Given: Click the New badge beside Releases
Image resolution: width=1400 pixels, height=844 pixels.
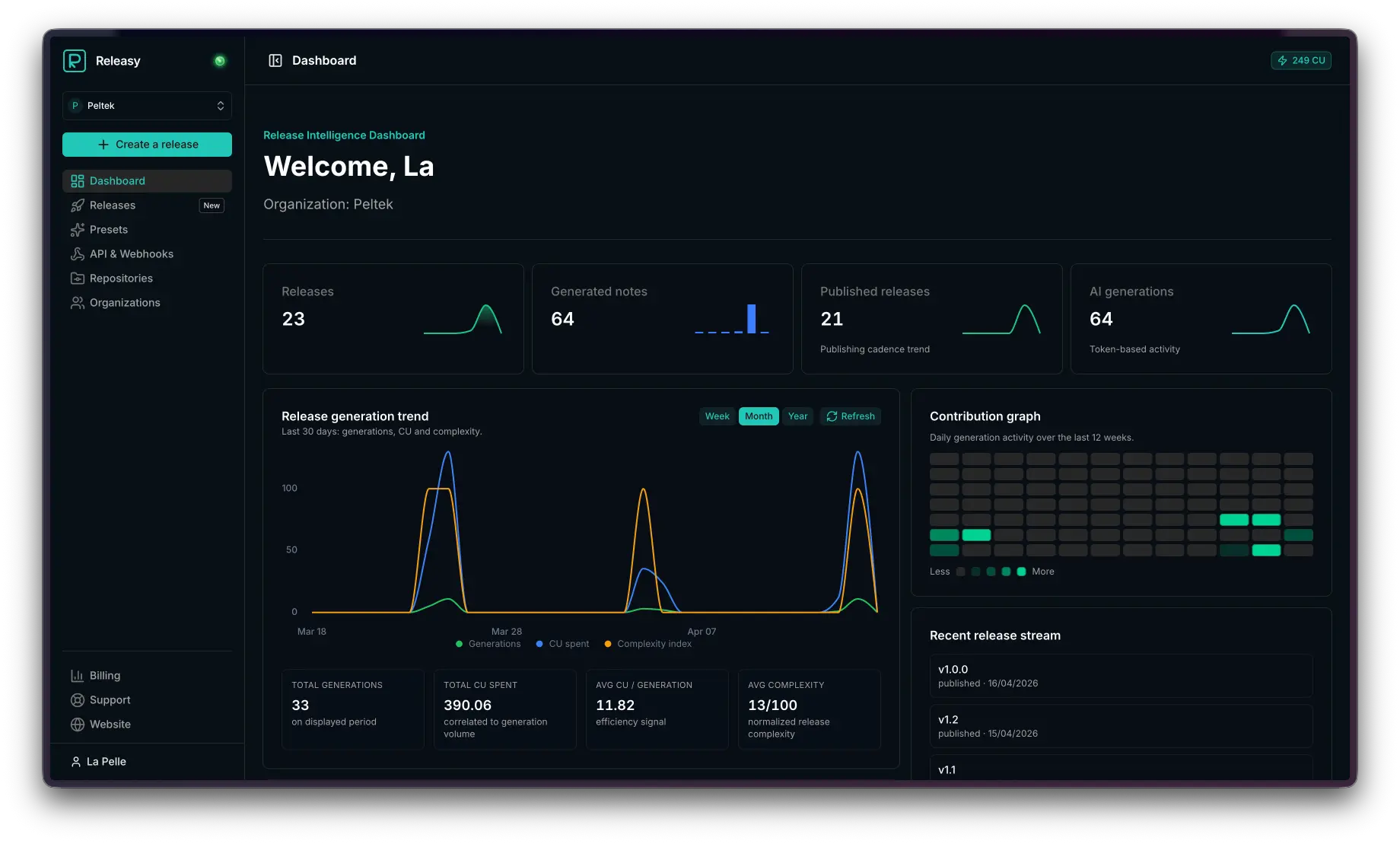Looking at the screenshot, I should point(212,205).
